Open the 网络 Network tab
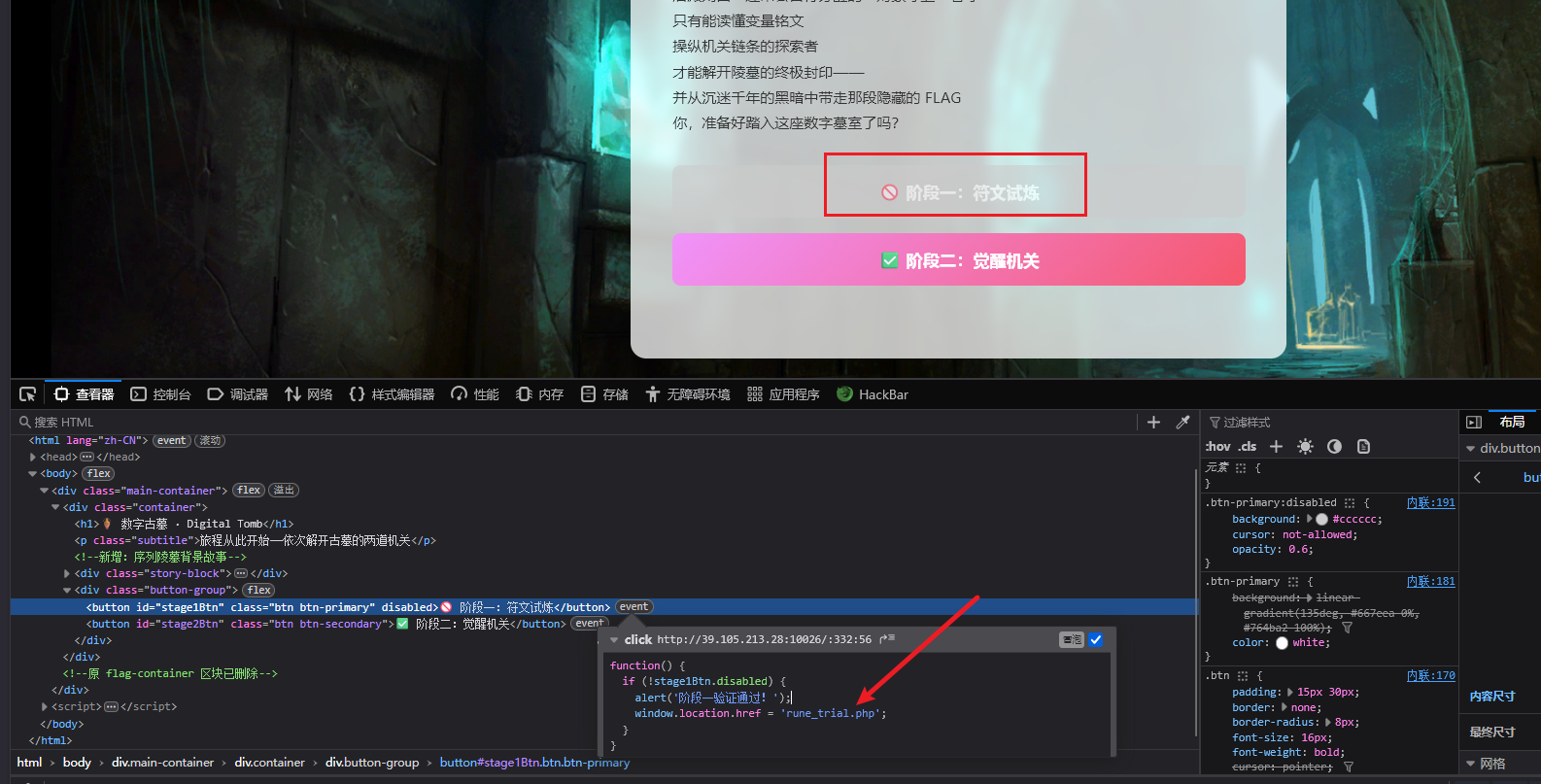This screenshot has width=1541, height=784. tap(309, 394)
